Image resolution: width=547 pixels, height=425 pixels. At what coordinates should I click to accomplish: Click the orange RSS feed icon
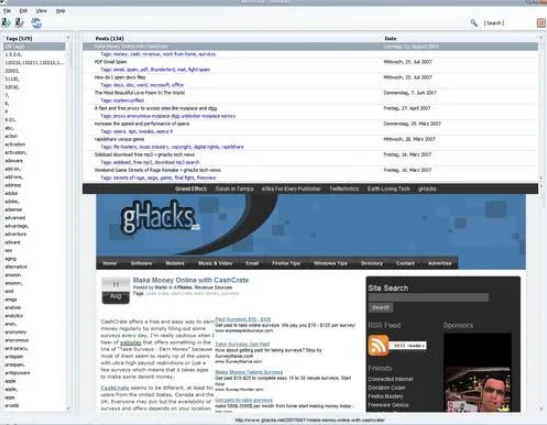(379, 345)
